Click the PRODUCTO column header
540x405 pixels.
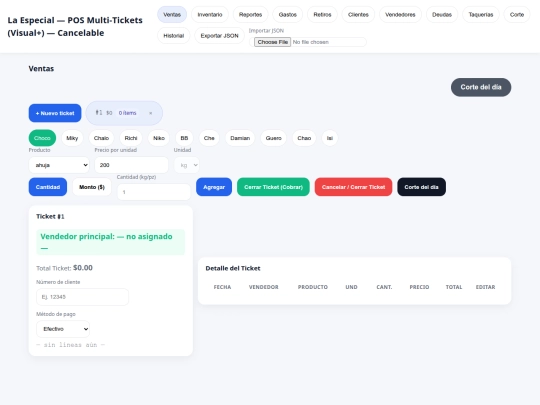[313, 287]
